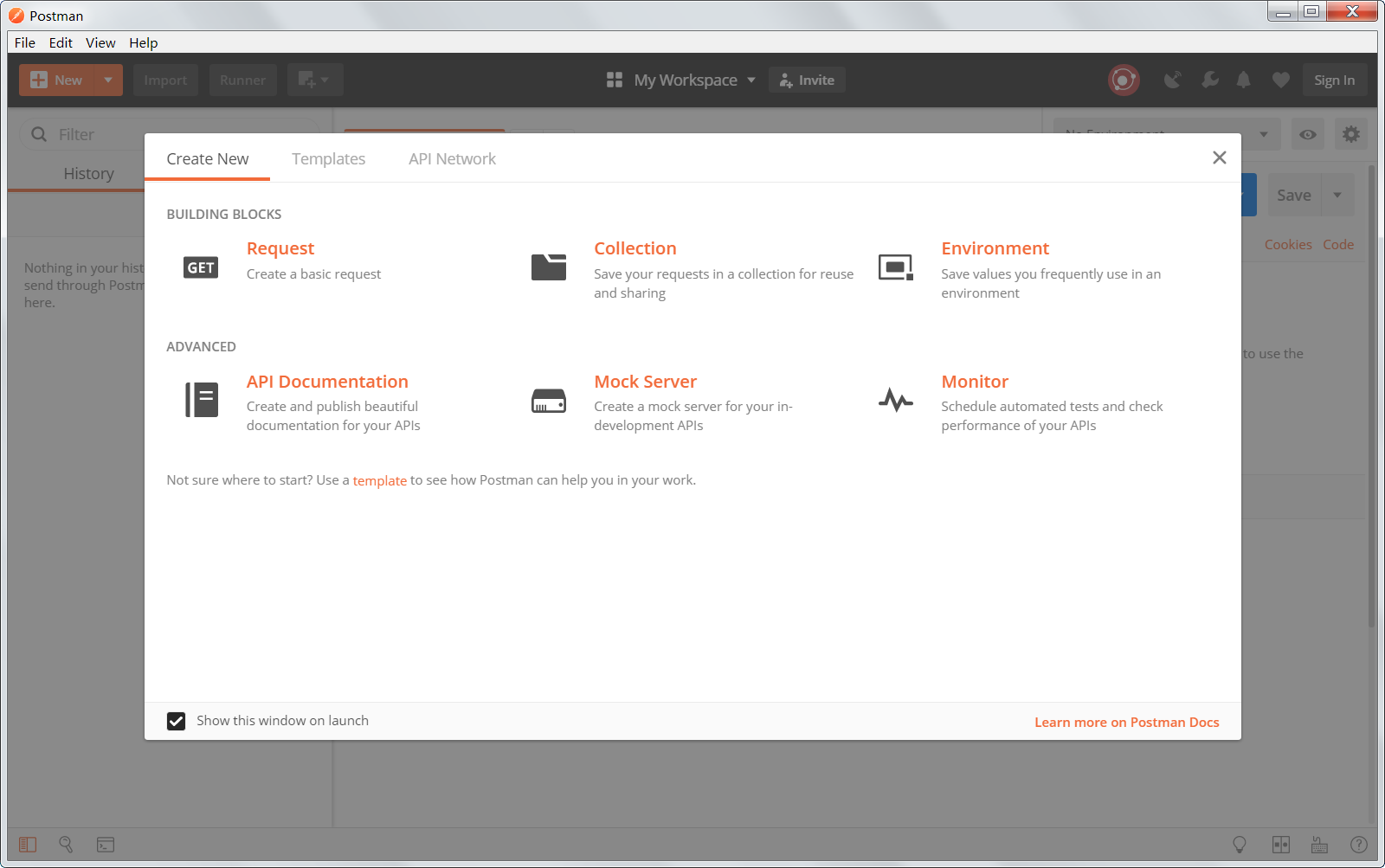This screenshot has width=1385, height=868.
Task: Open the notifications bell
Action: (1244, 80)
